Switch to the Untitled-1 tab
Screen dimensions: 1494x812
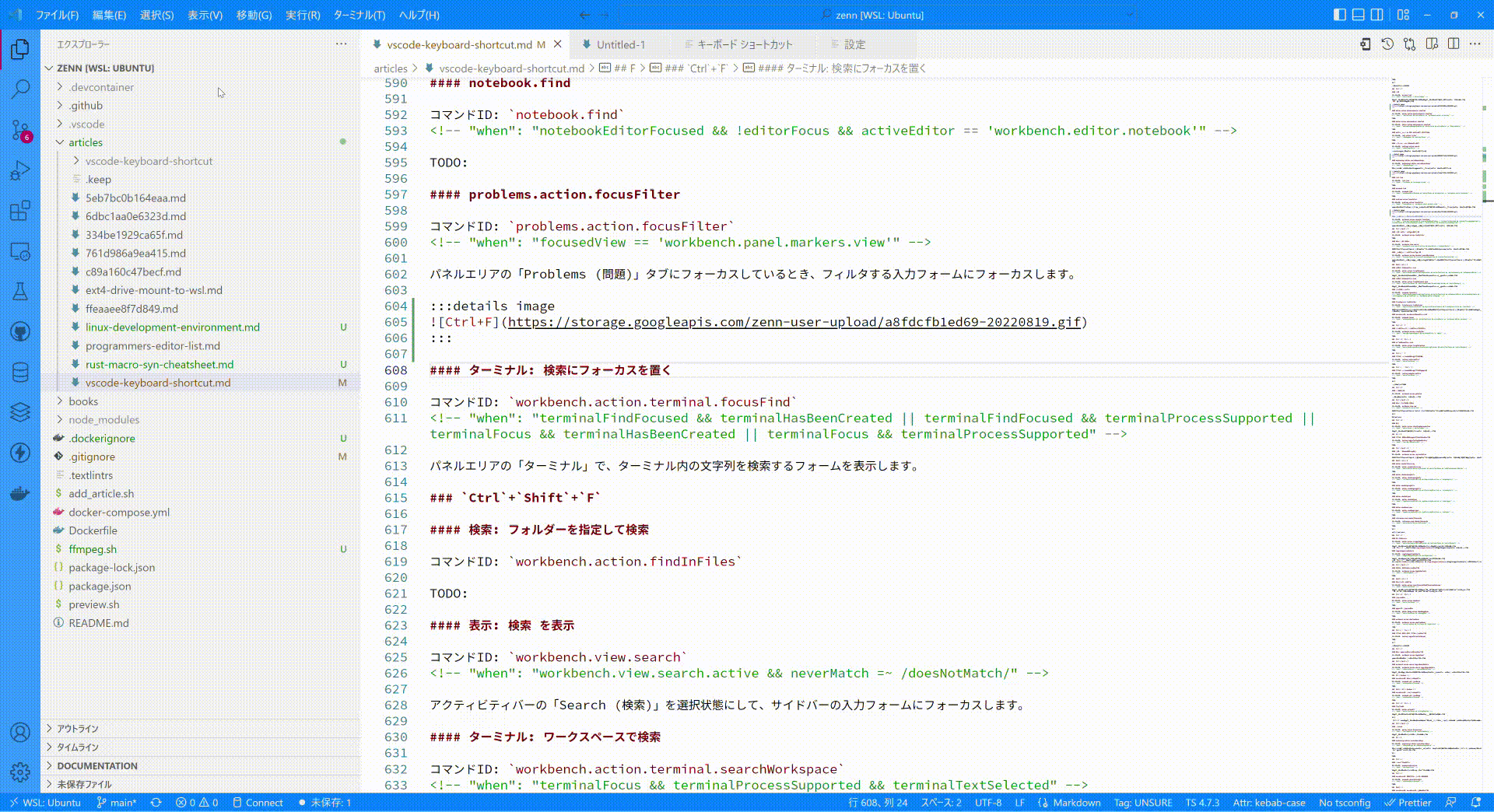(x=620, y=44)
